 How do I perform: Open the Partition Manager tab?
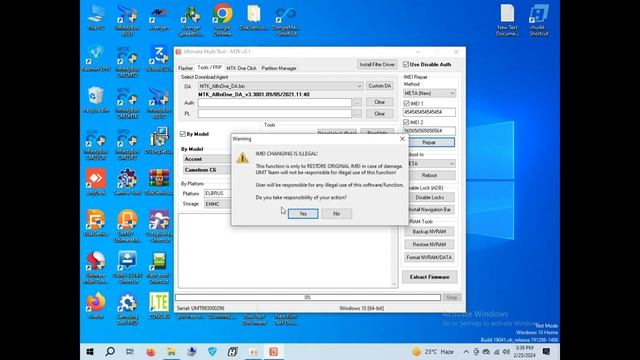pyautogui.click(x=279, y=68)
